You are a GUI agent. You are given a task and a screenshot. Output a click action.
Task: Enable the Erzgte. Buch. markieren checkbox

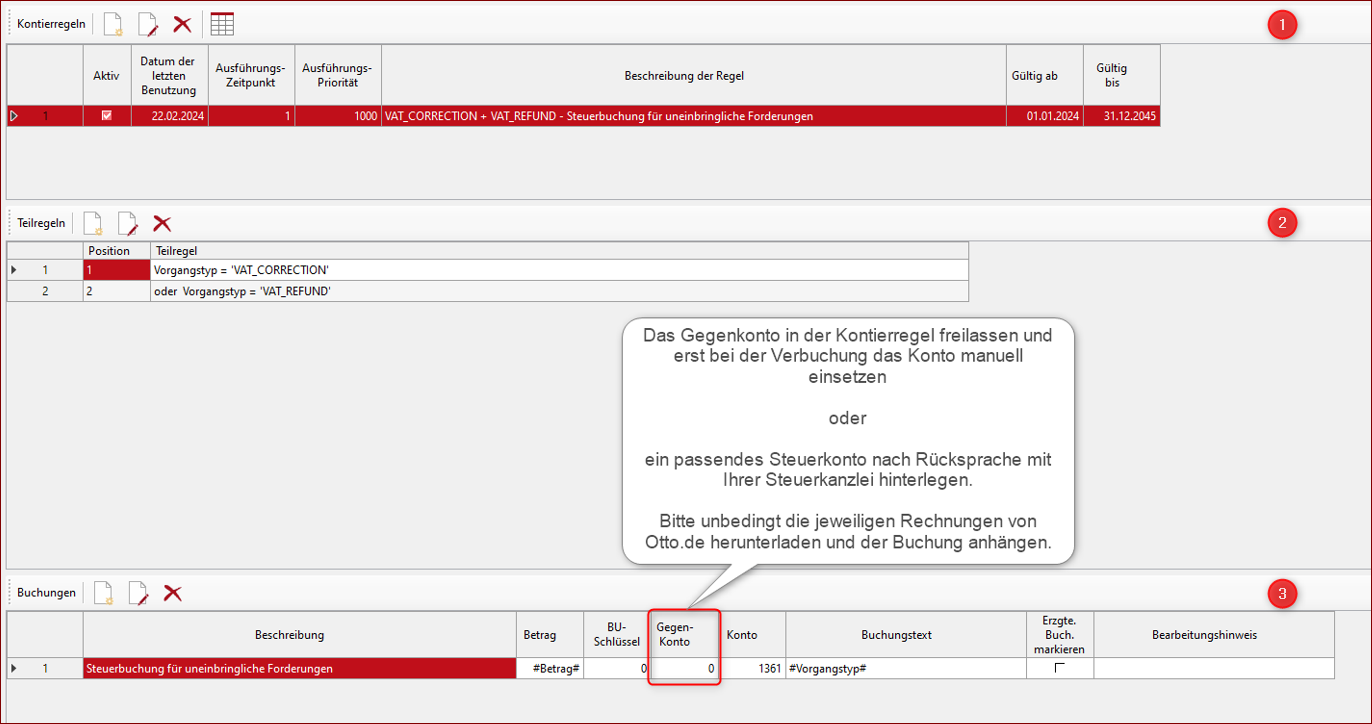[1060, 668]
